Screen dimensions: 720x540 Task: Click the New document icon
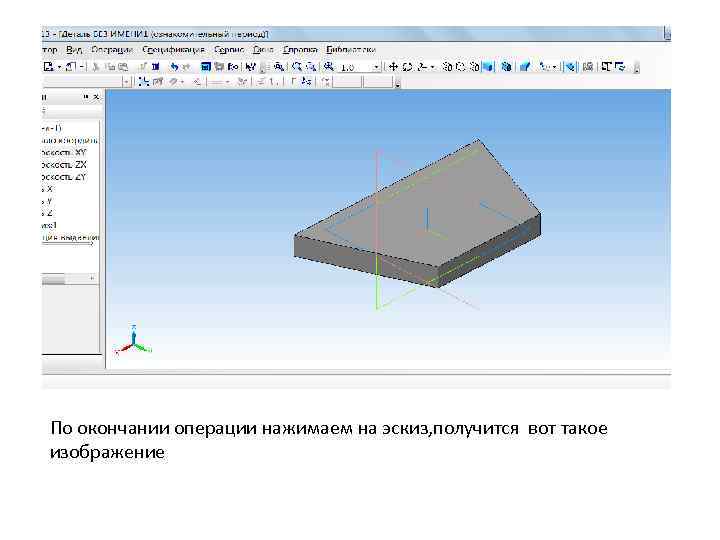point(49,67)
